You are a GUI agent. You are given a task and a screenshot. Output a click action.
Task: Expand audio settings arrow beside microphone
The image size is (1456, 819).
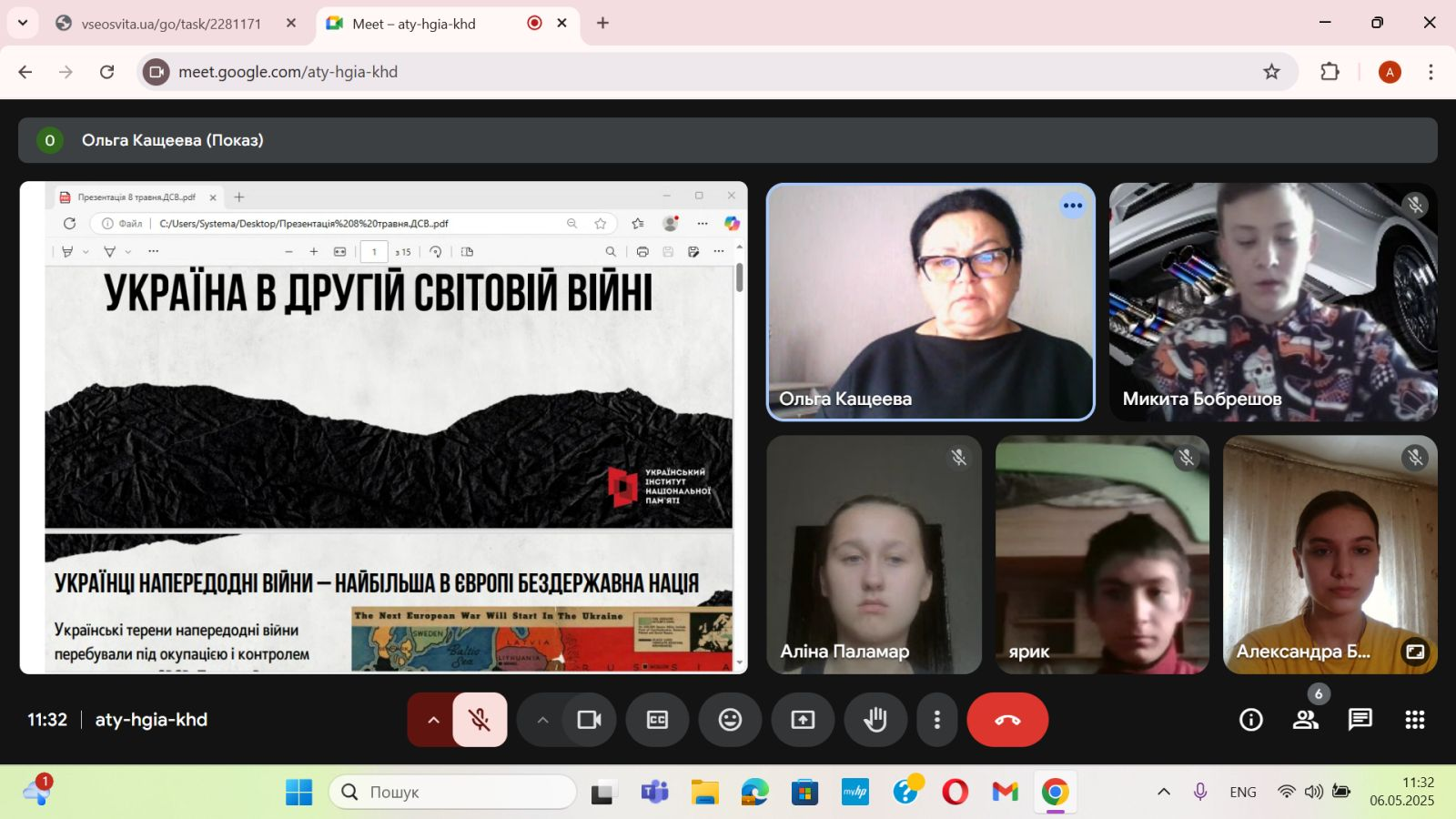433,720
